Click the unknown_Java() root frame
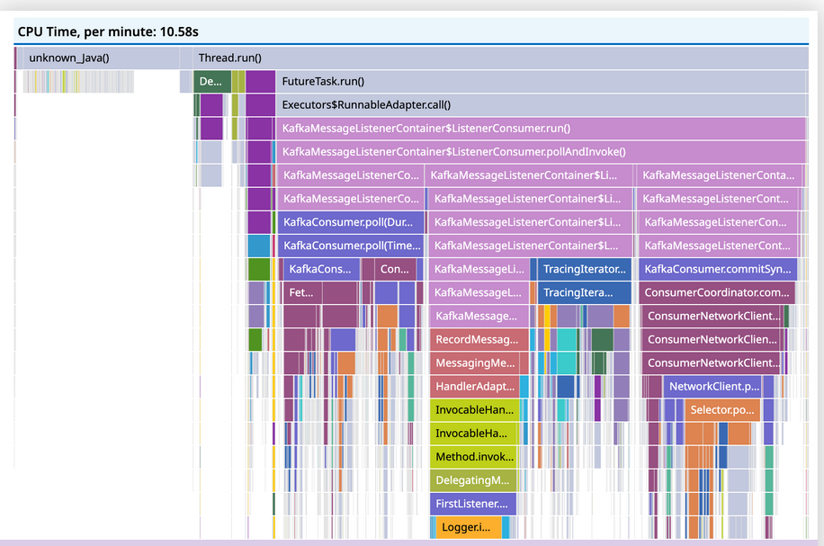Viewport: 824px width, 546px height. pyautogui.click(x=97, y=58)
